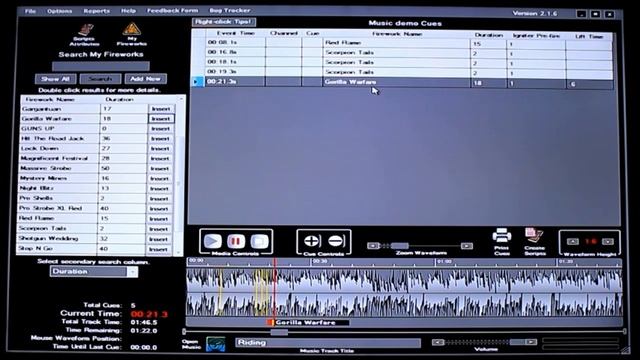Click the Add New button
Viewport: 640px width, 360px height.
(146, 79)
